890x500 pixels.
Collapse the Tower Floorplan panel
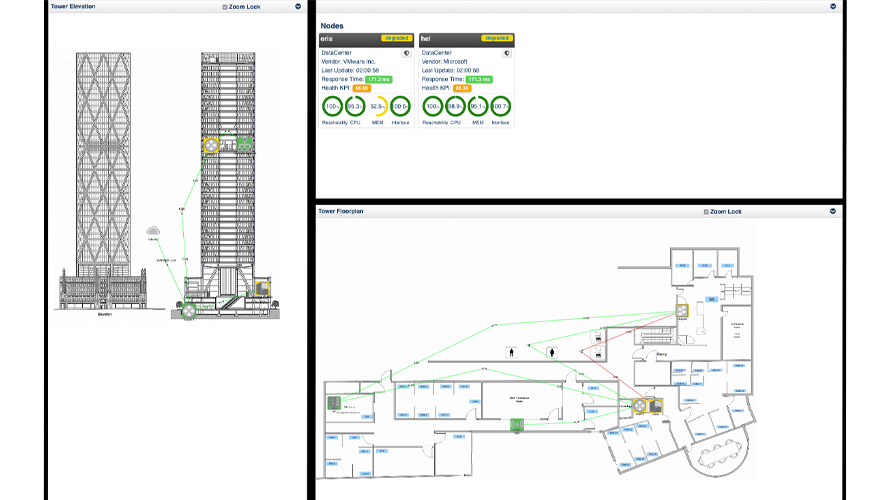tap(833, 212)
